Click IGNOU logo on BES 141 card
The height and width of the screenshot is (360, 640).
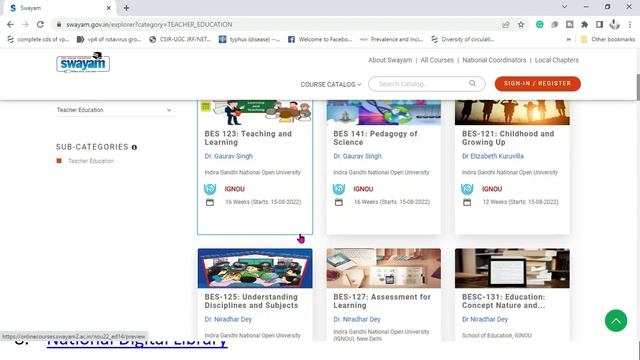(339, 189)
